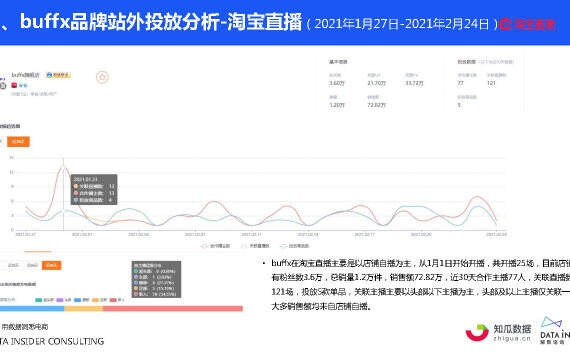Click the Taobao Live logo in header
Viewport: 570px width, 360px height.
click(527, 24)
